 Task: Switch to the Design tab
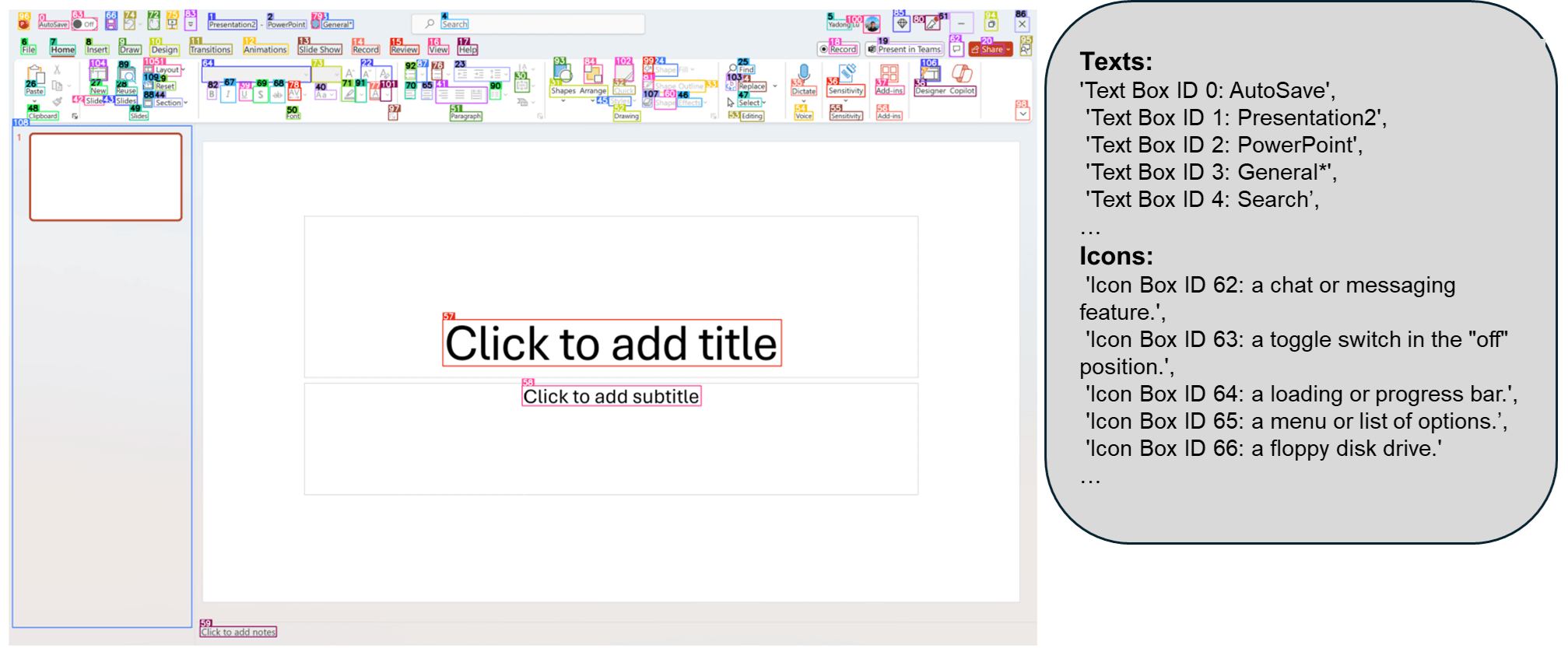pos(164,50)
